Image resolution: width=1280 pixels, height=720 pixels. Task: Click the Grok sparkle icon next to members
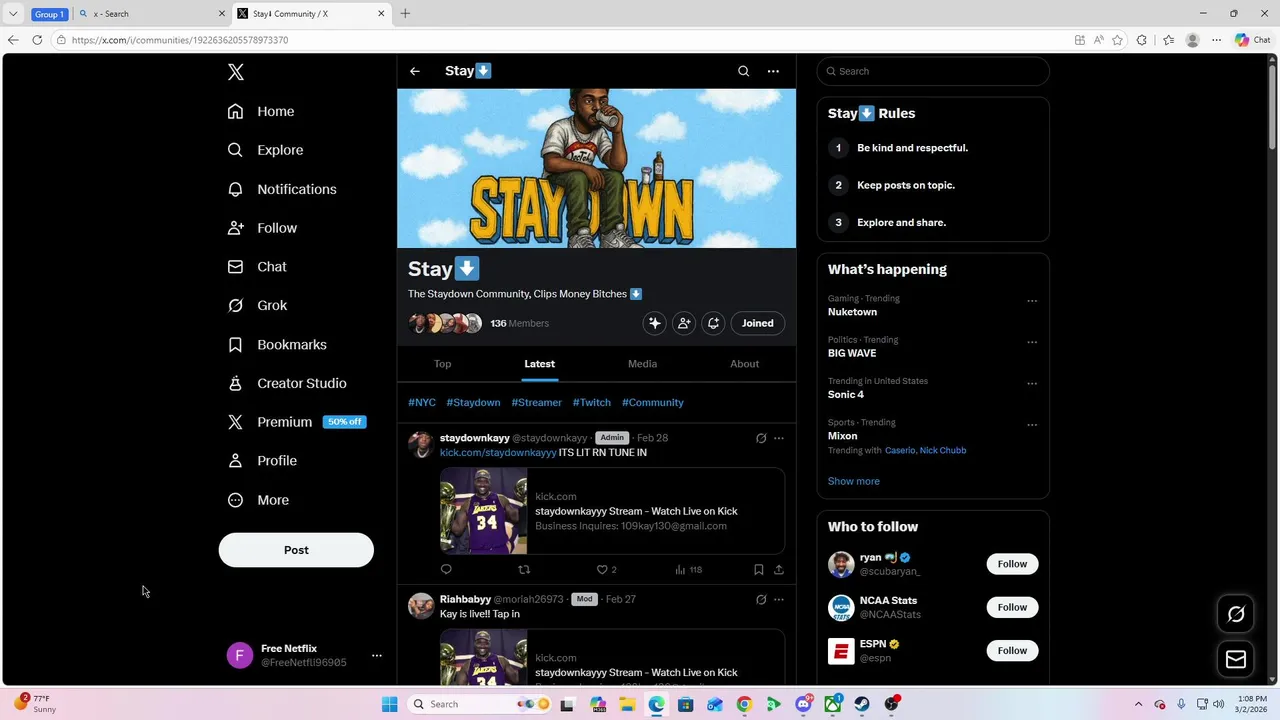654,323
